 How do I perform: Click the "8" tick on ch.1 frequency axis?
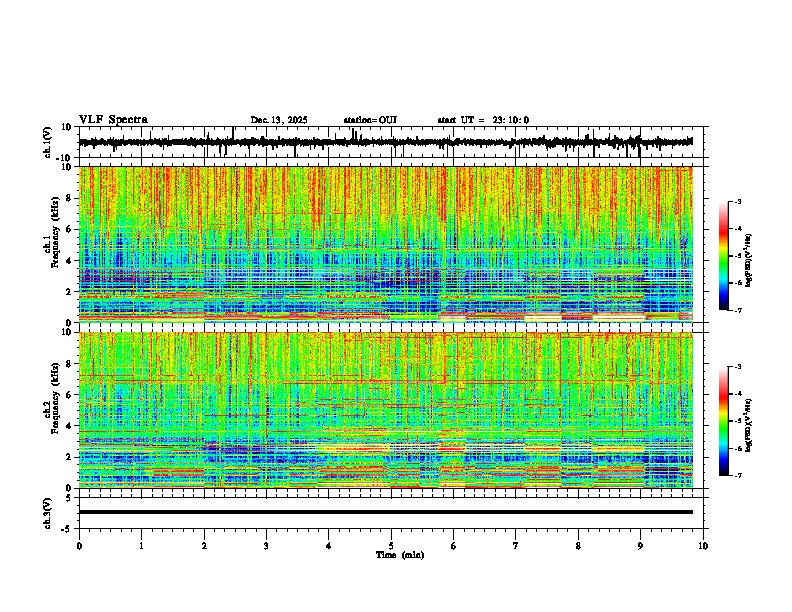coord(69,198)
